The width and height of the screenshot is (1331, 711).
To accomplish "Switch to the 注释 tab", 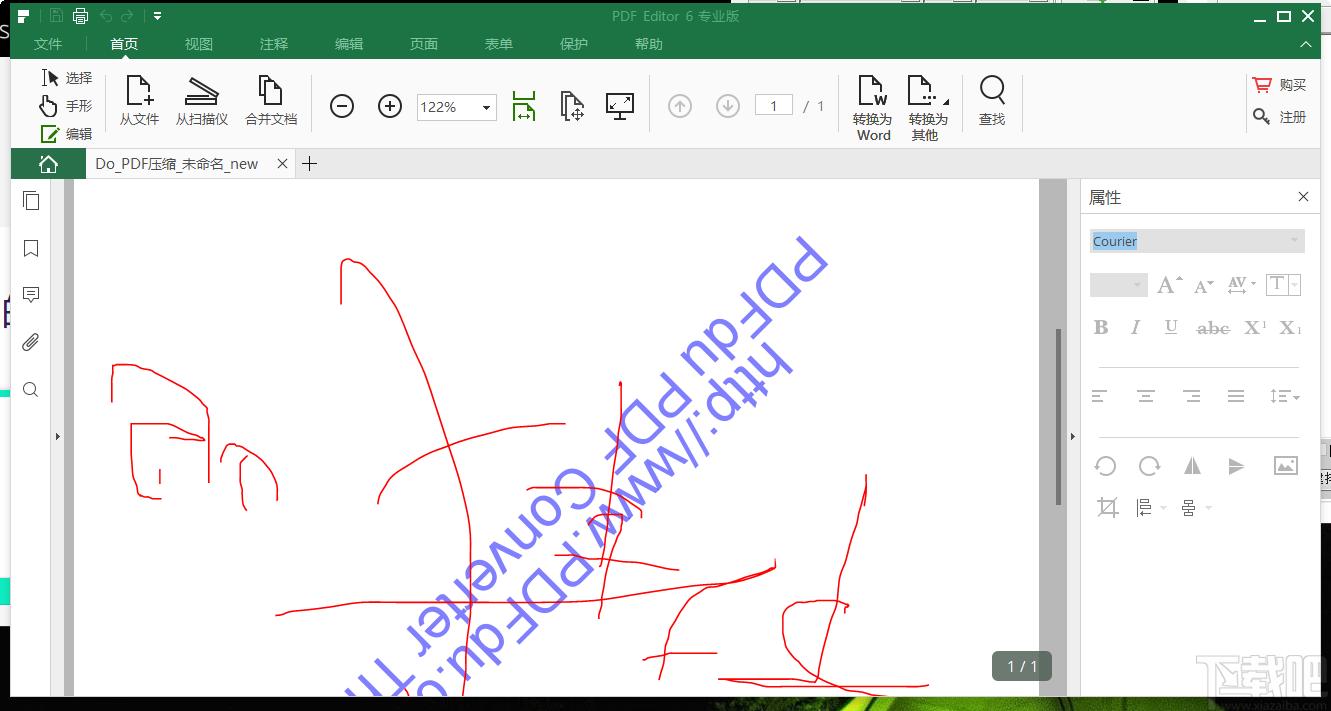I will (274, 44).
